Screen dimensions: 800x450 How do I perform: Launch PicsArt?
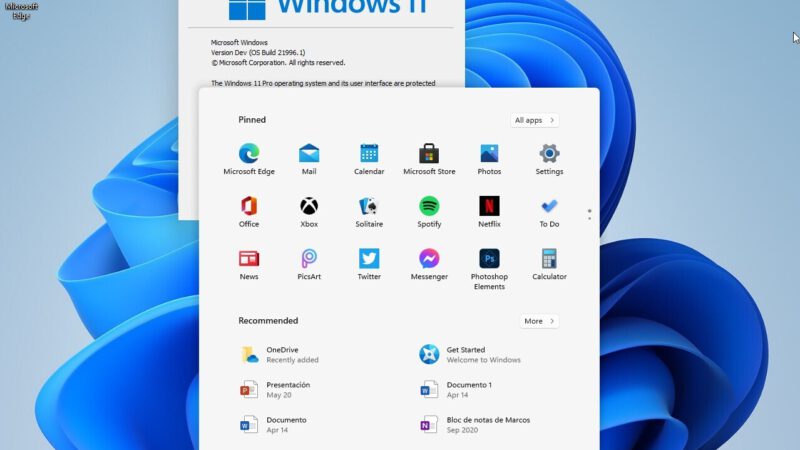pos(309,264)
